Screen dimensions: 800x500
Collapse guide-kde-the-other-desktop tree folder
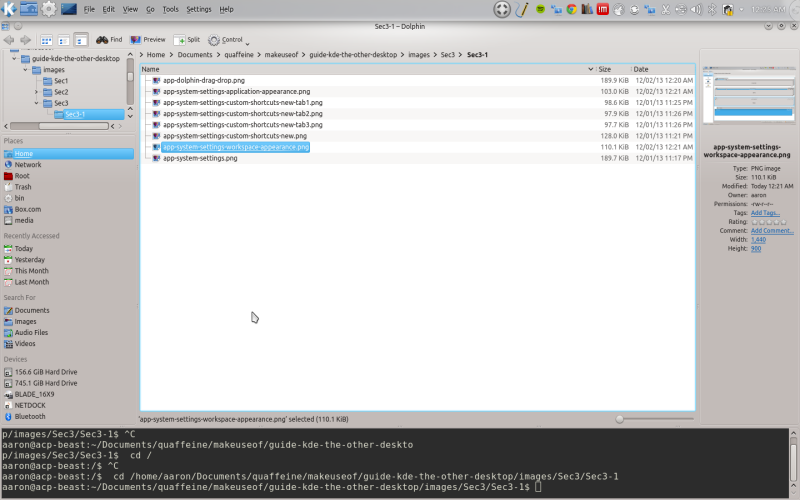click(14, 59)
